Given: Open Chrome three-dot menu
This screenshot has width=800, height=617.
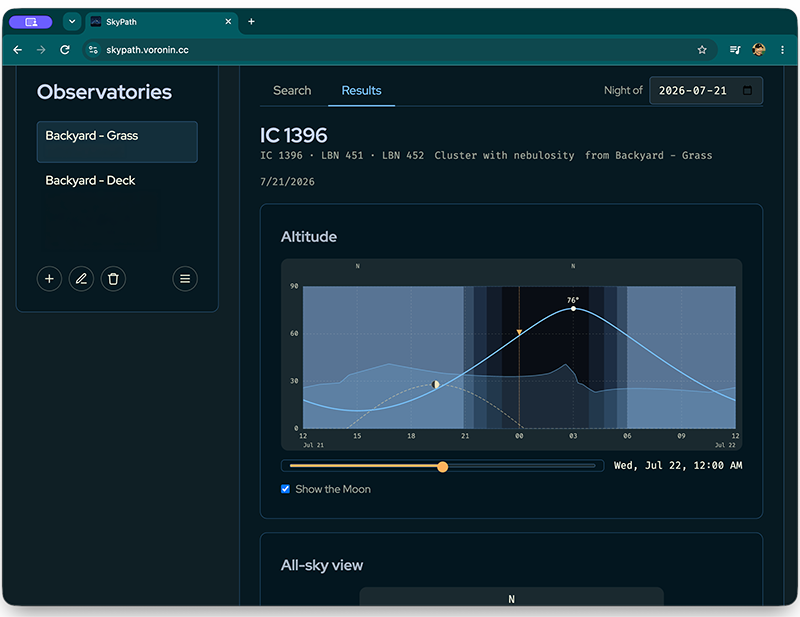Looking at the screenshot, I should [782, 50].
